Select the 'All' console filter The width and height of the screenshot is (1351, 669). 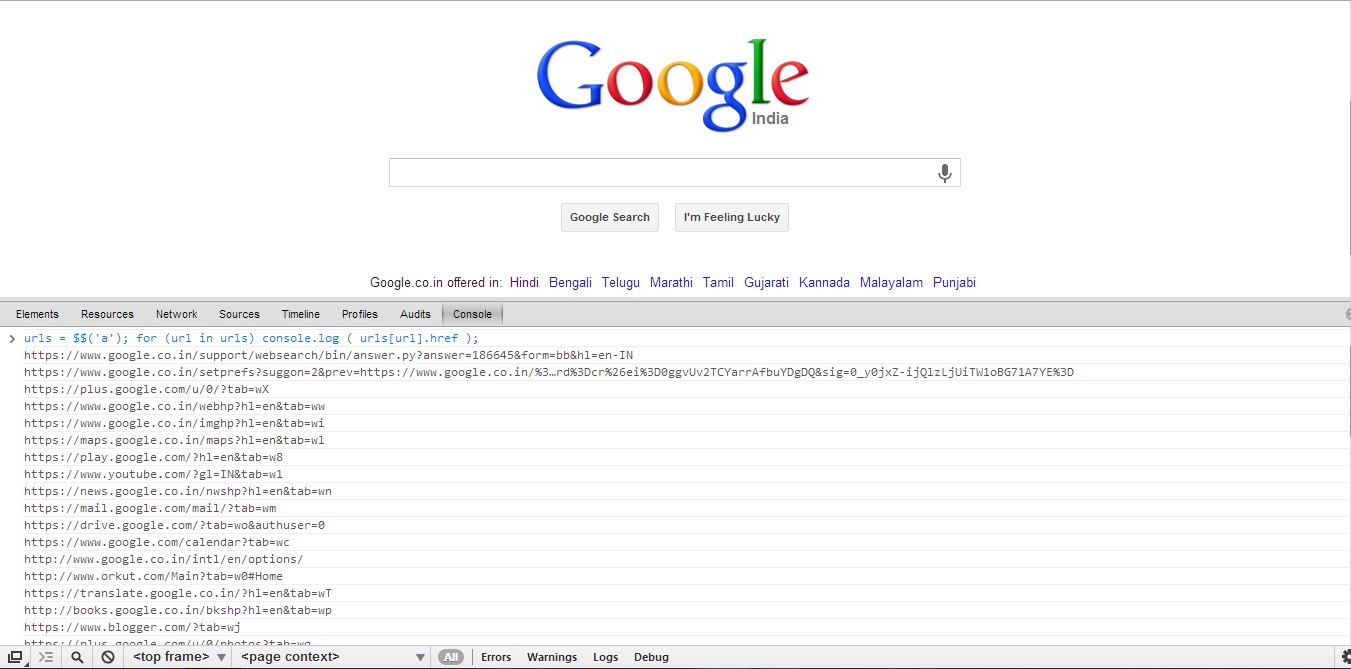point(451,657)
